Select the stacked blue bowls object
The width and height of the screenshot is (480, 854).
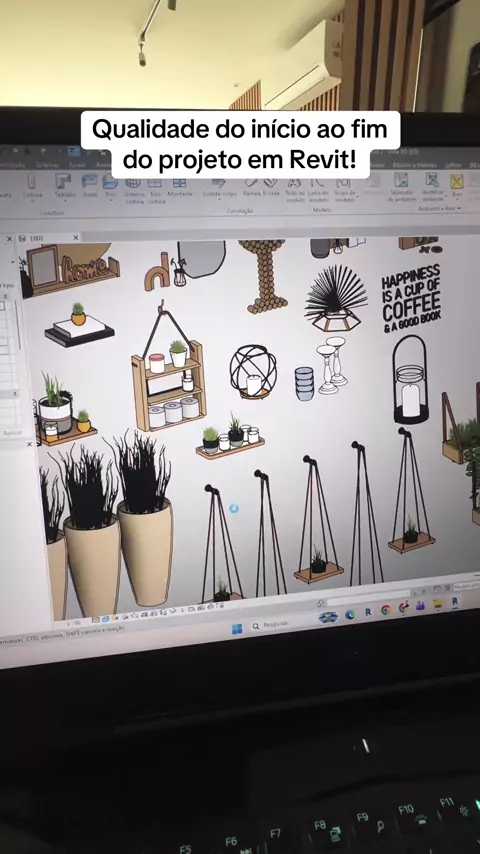[x=305, y=383]
